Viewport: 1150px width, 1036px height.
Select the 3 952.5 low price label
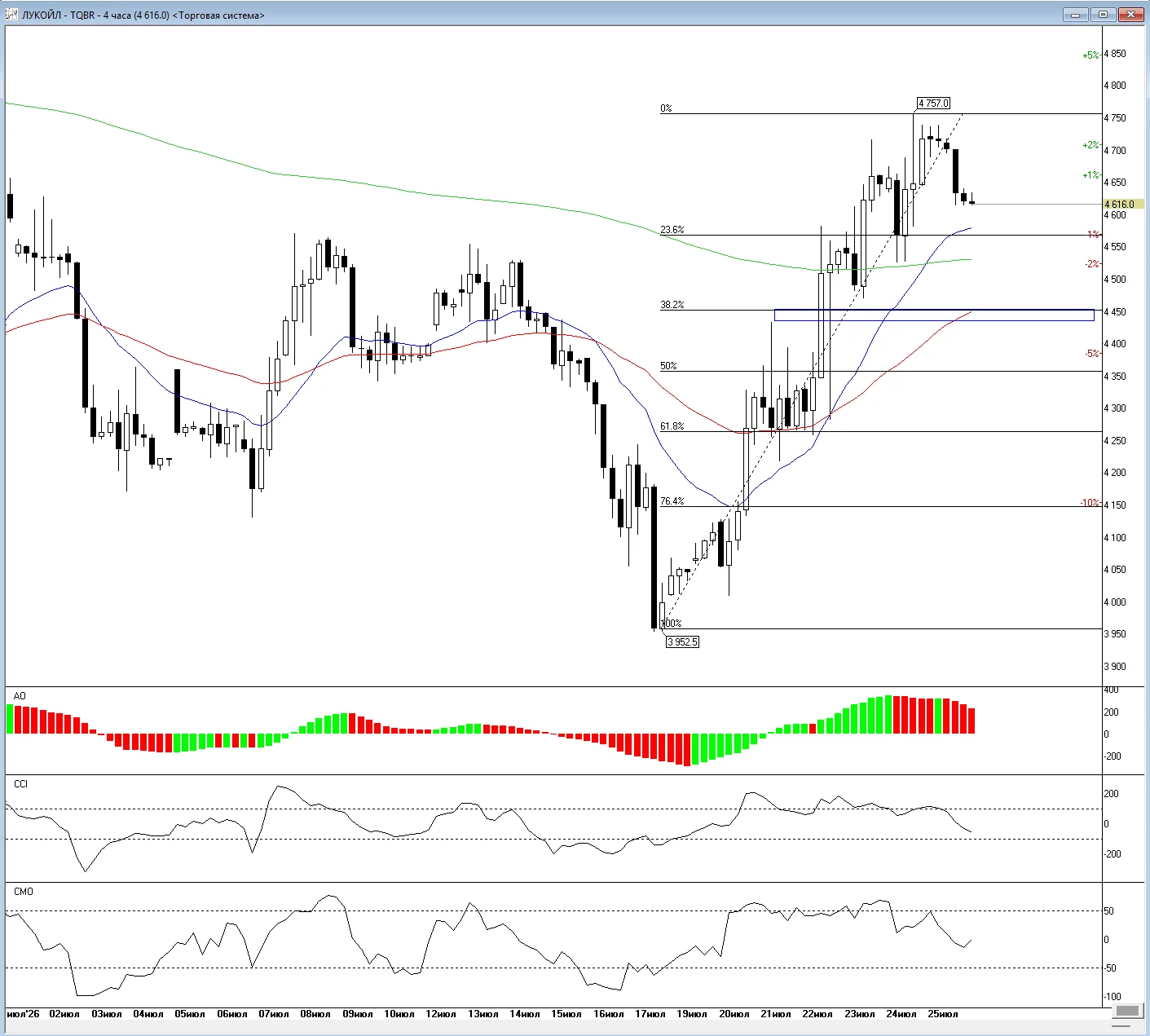coord(682,641)
